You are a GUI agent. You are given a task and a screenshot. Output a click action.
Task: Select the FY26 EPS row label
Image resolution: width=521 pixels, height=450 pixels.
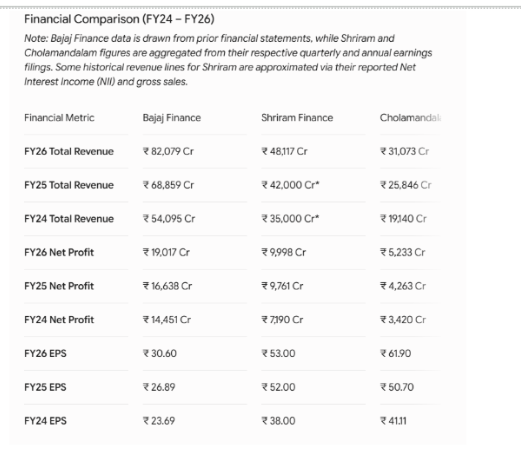click(x=45, y=353)
